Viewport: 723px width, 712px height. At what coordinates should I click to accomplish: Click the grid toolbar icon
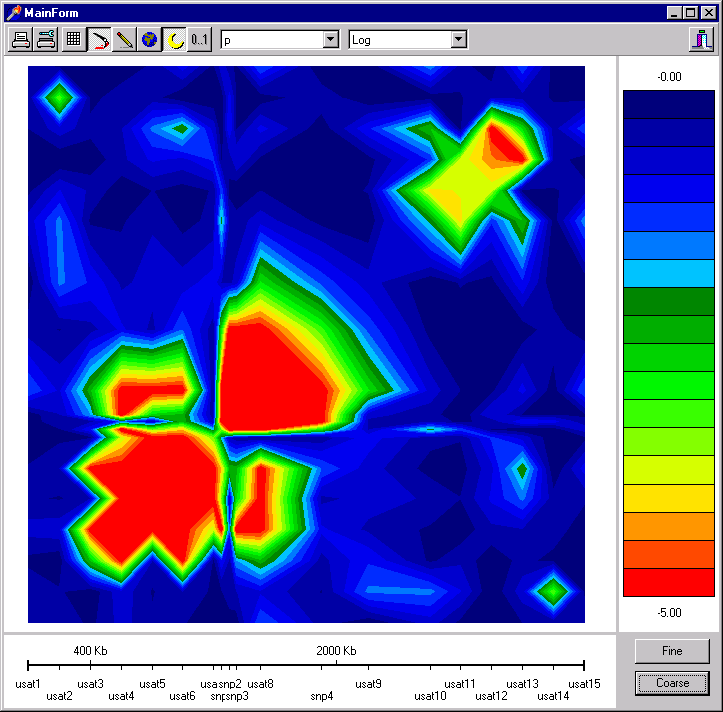point(73,40)
